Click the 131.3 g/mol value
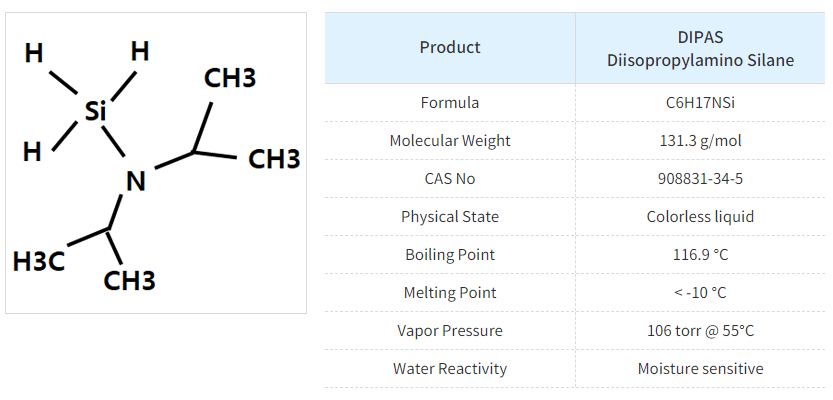Image resolution: width=833 pixels, height=400 pixels. click(700, 141)
